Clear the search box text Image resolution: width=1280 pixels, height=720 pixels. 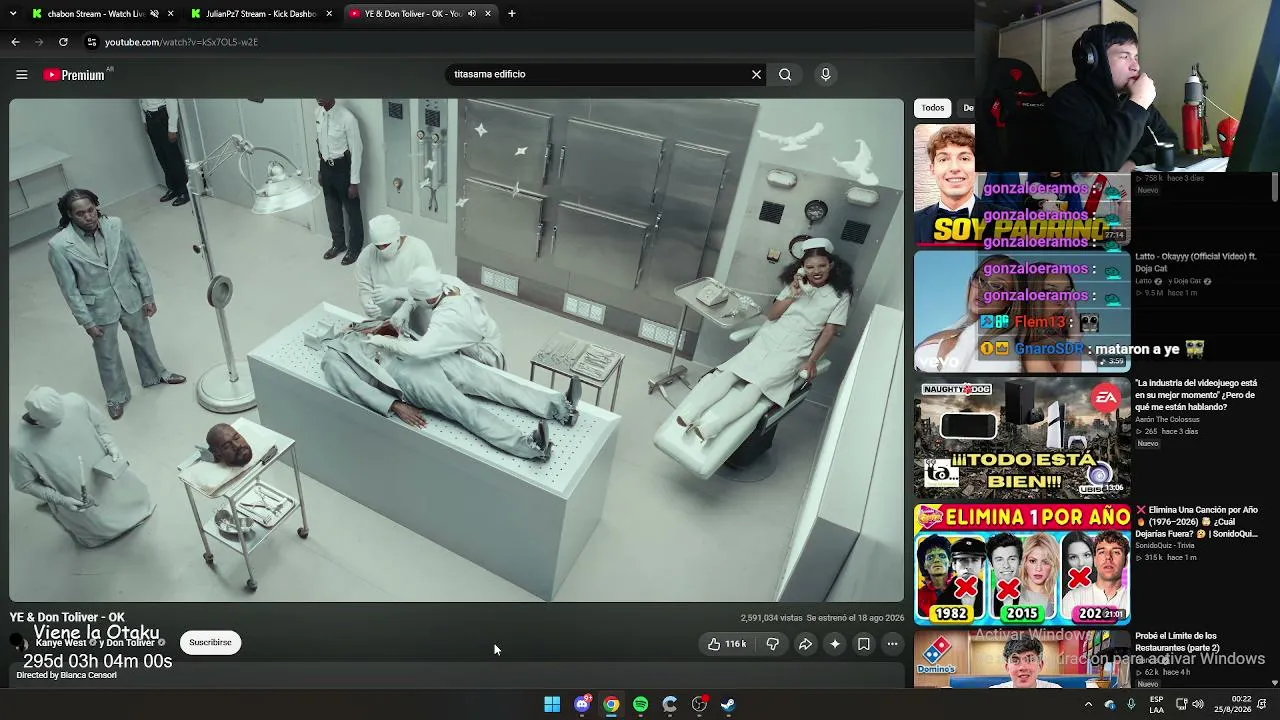click(x=756, y=74)
